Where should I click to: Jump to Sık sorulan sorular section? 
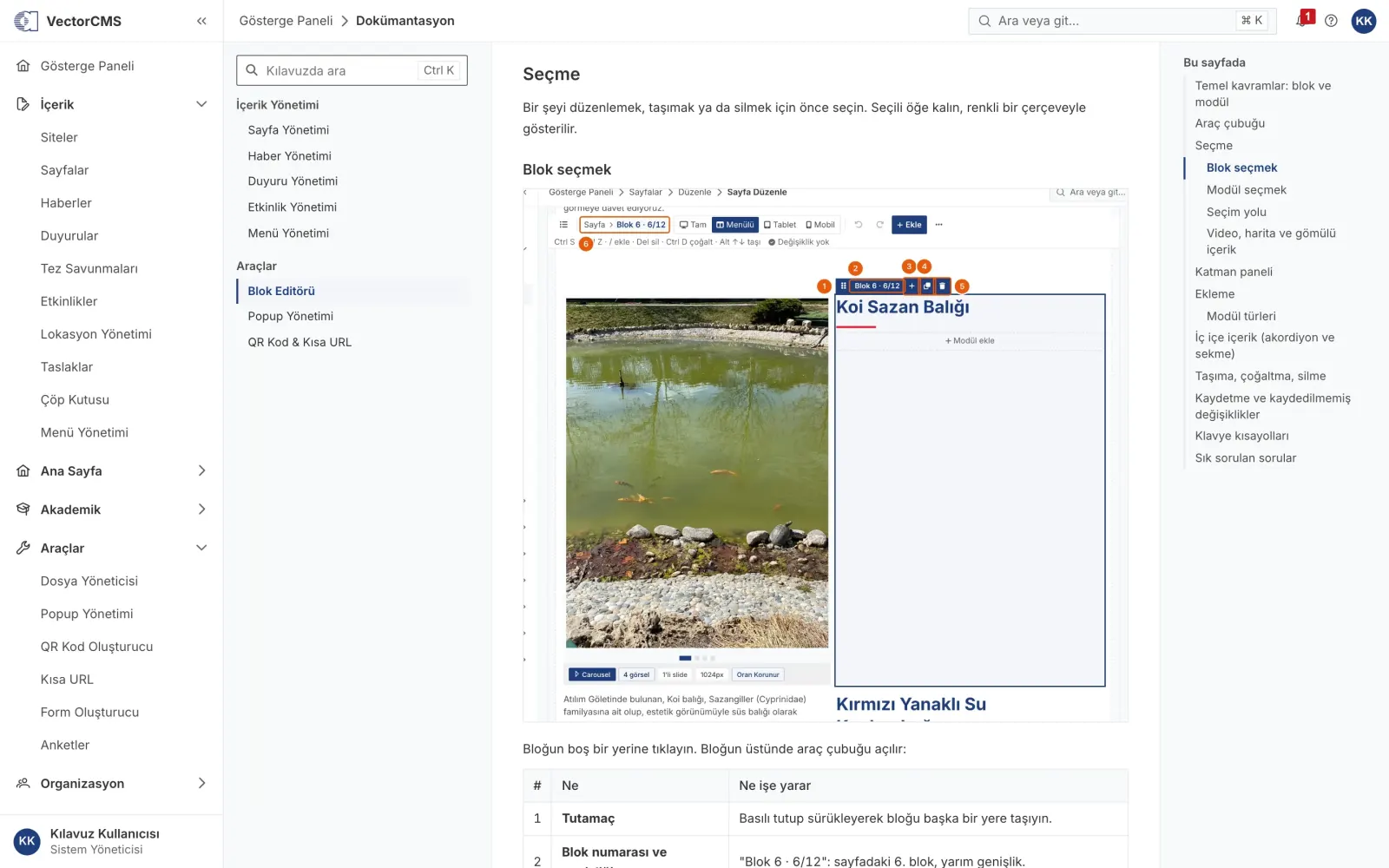coord(1245,458)
